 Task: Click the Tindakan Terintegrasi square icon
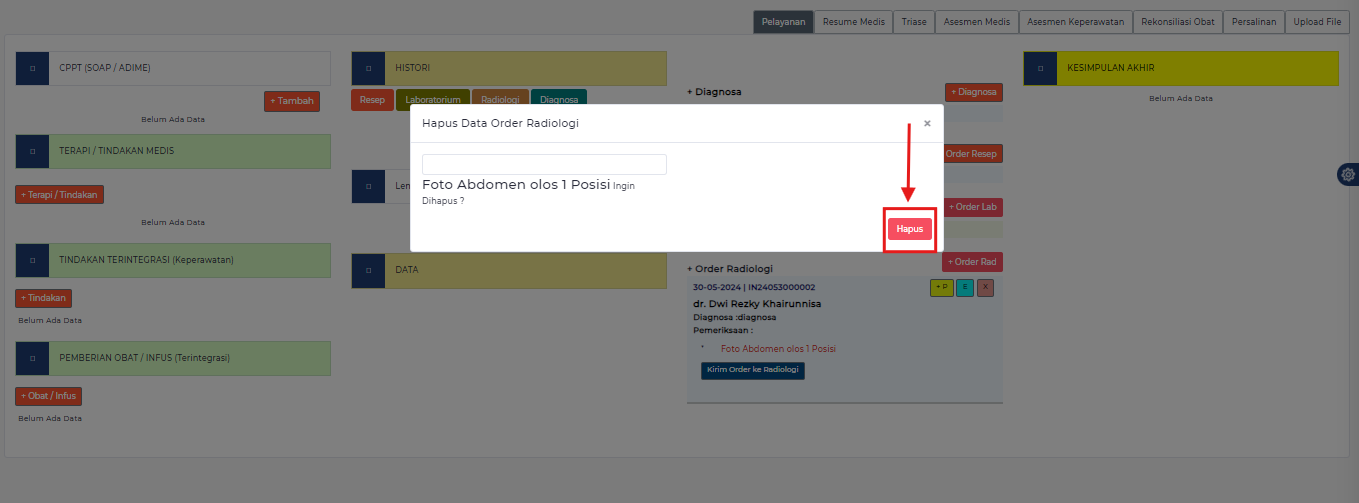pos(32,260)
